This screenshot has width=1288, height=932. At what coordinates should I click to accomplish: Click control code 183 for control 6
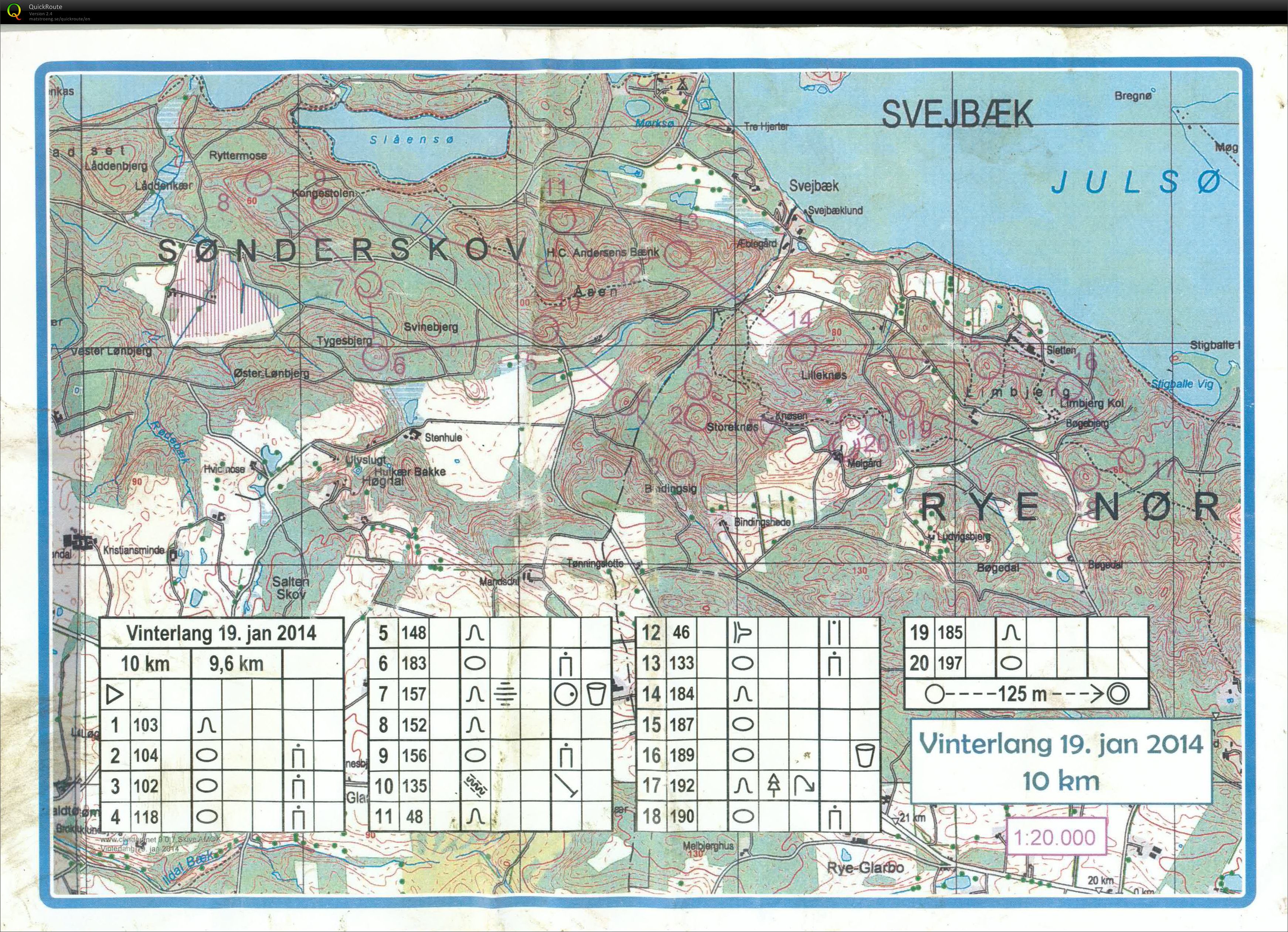click(x=414, y=663)
